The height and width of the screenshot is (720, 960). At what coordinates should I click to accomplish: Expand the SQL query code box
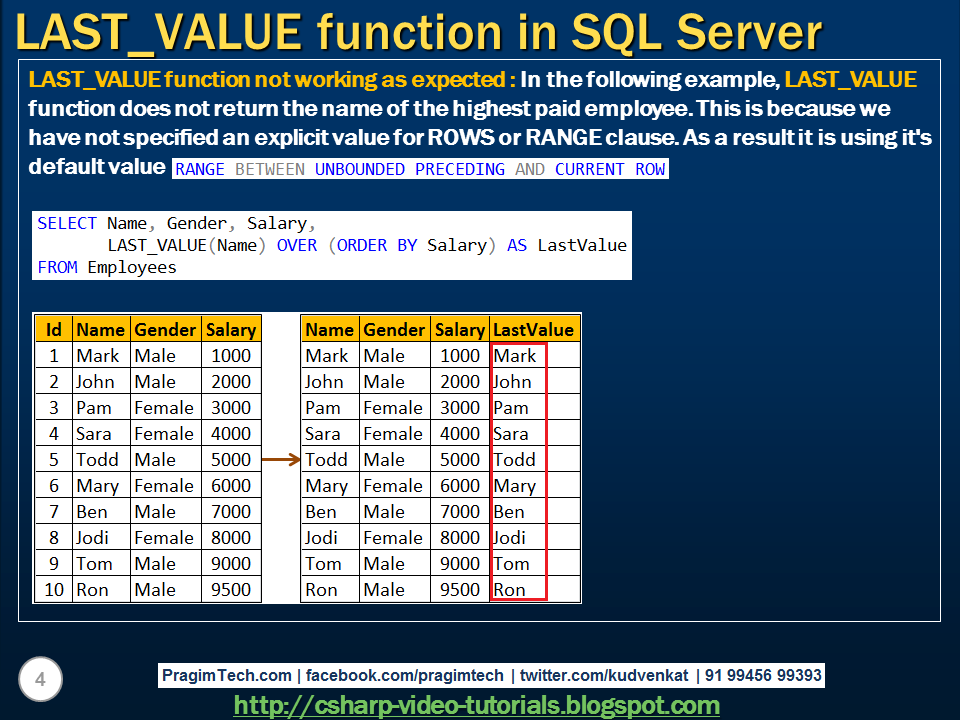coord(334,244)
